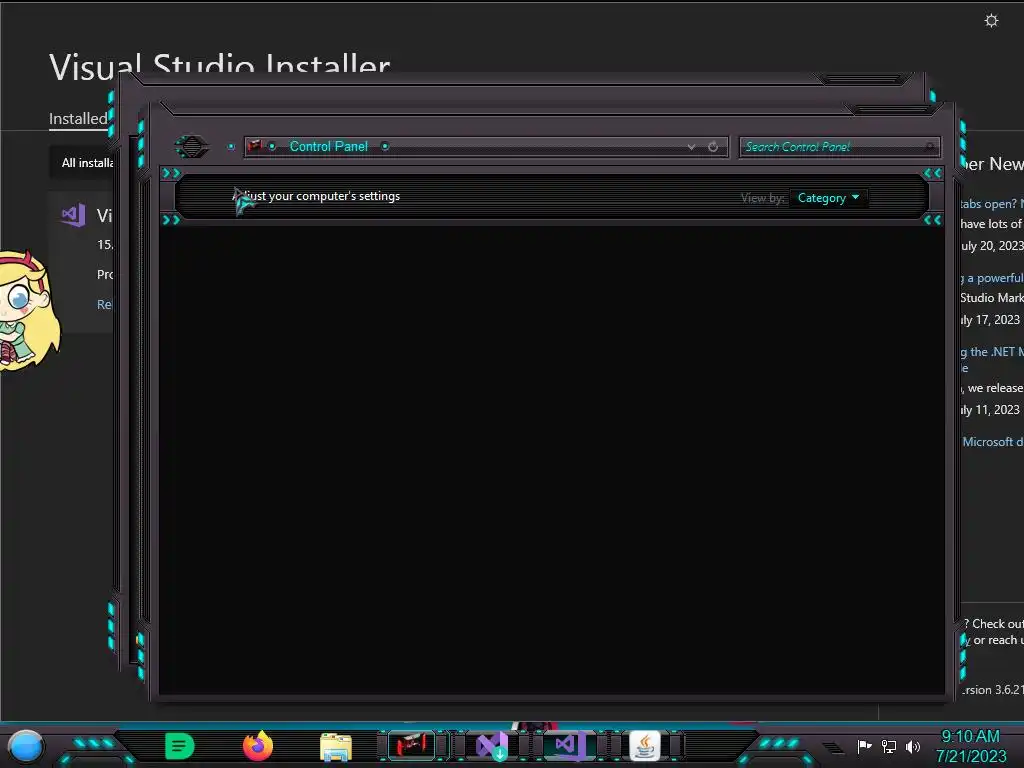Image resolution: width=1024 pixels, height=768 pixels.
Task: Open the network tray icon
Action: click(x=889, y=746)
